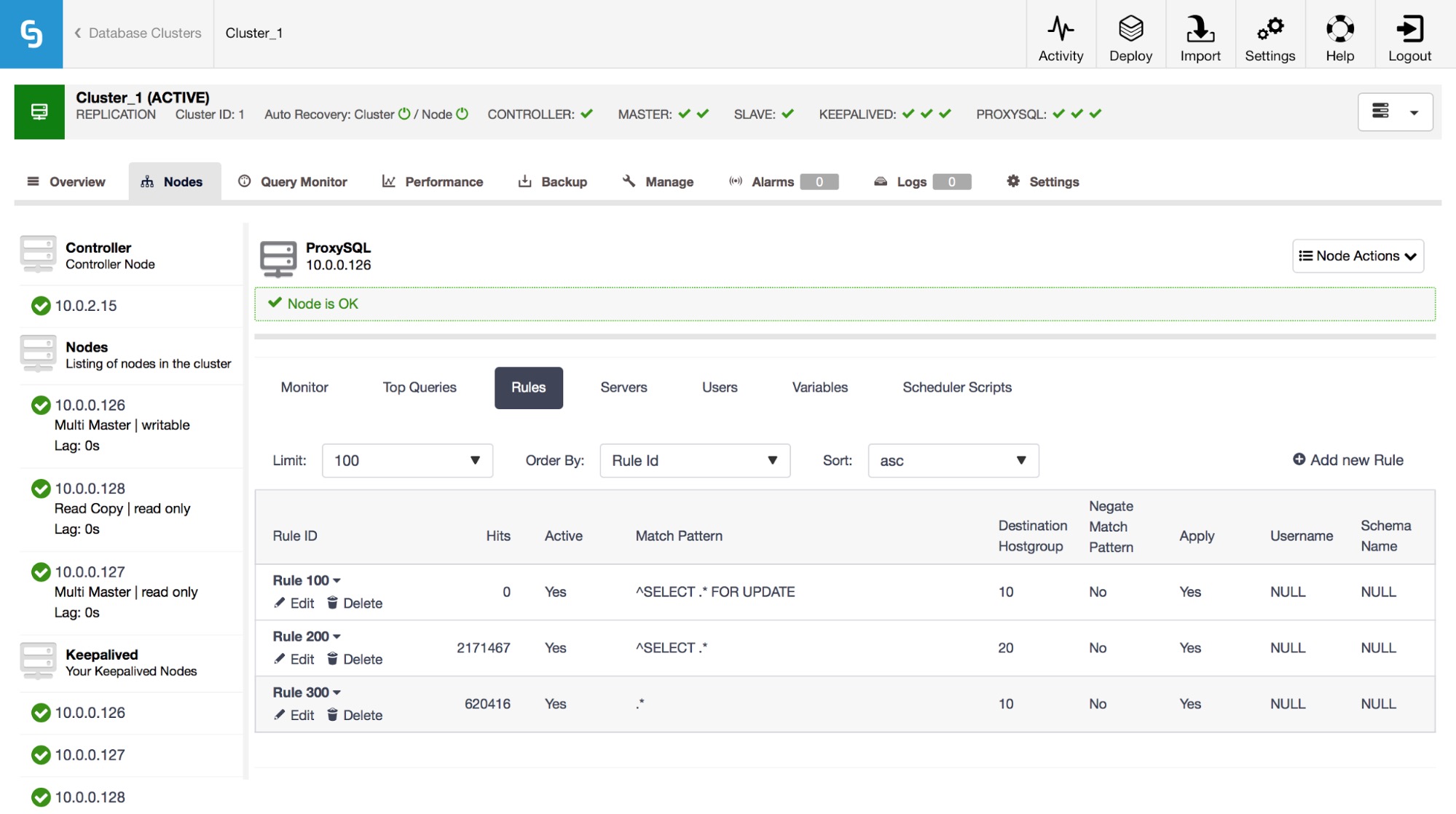
Task: Edit Rule 100
Action: tap(294, 604)
